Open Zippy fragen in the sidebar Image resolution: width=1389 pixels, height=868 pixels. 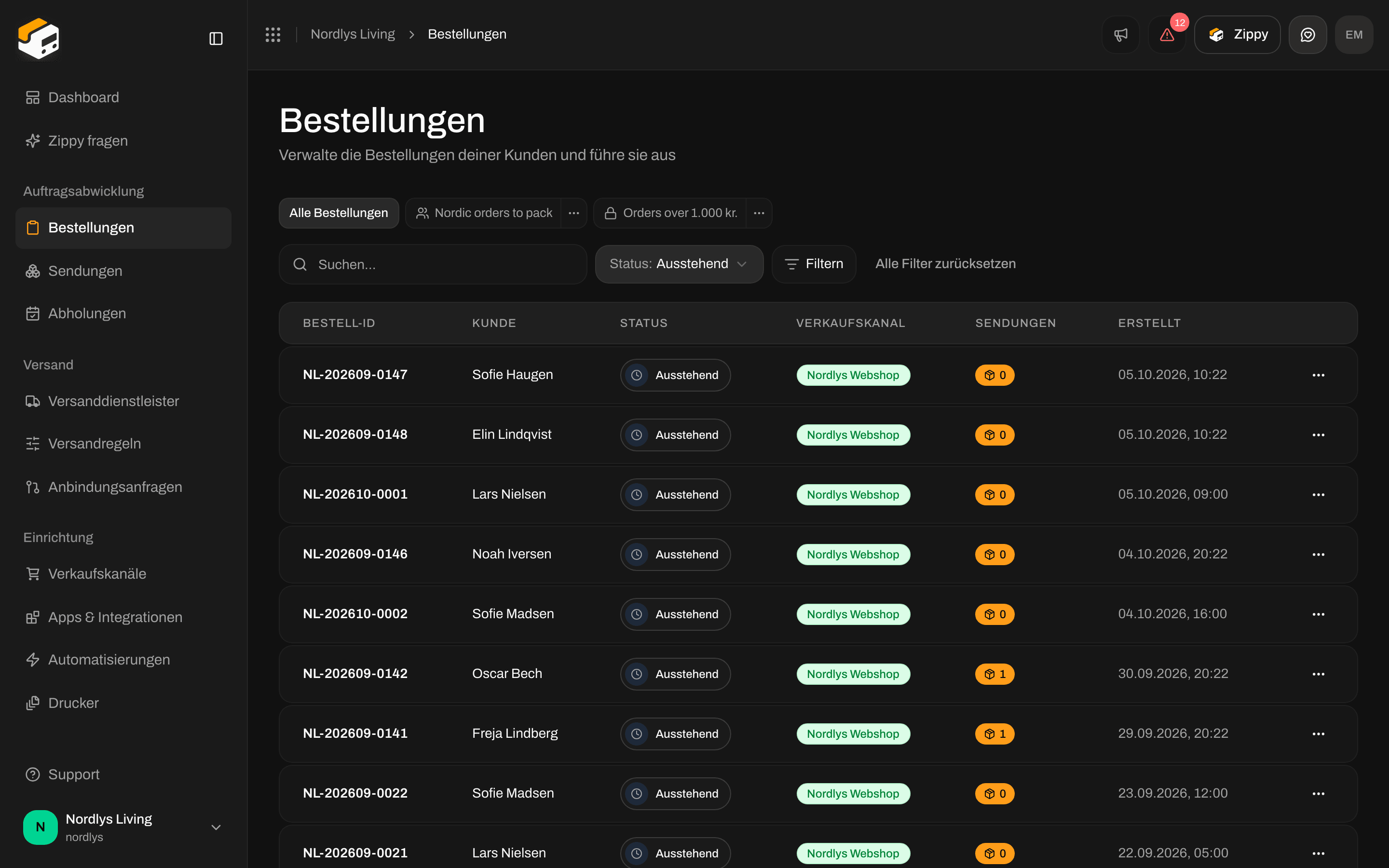coord(123,141)
